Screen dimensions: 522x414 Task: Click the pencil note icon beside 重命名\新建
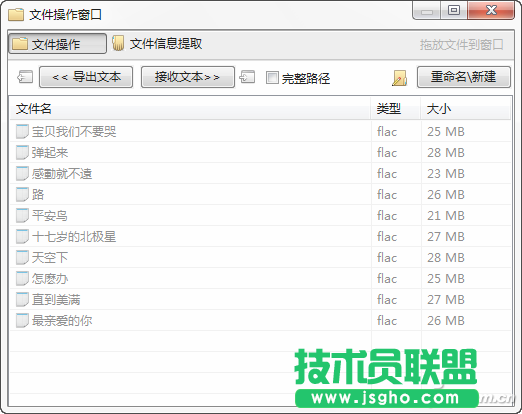tap(399, 78)
